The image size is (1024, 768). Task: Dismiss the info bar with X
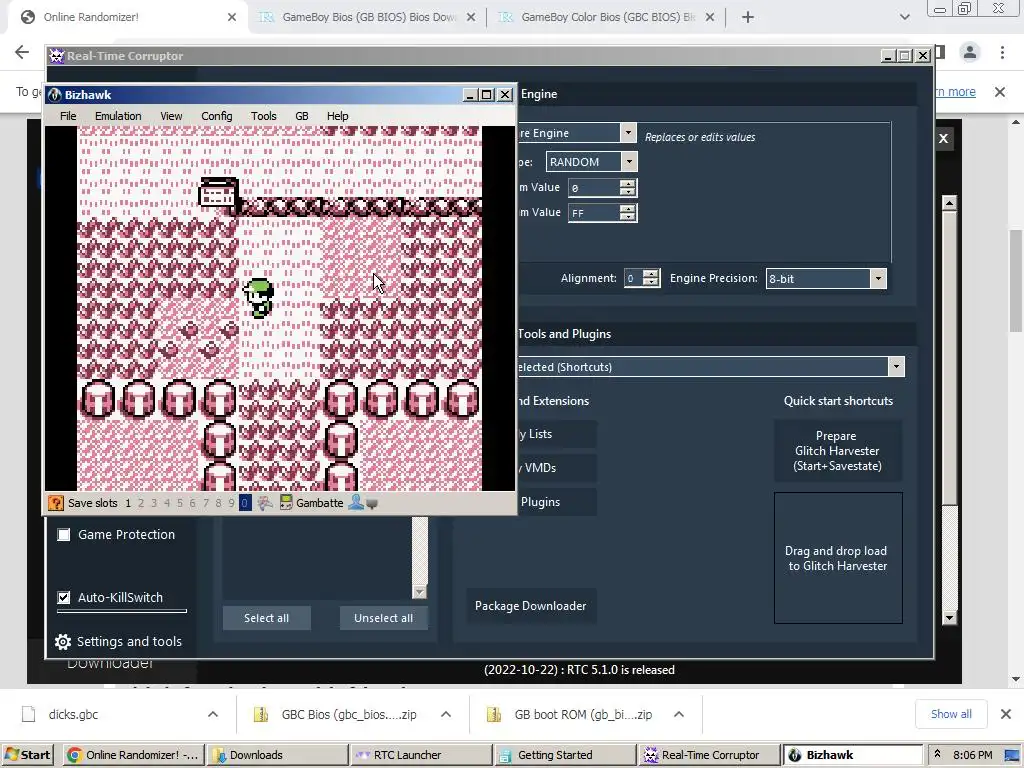1000,92
